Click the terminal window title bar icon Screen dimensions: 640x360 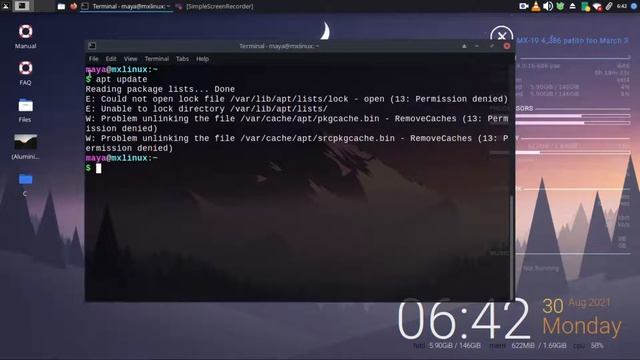click(92, 46)
